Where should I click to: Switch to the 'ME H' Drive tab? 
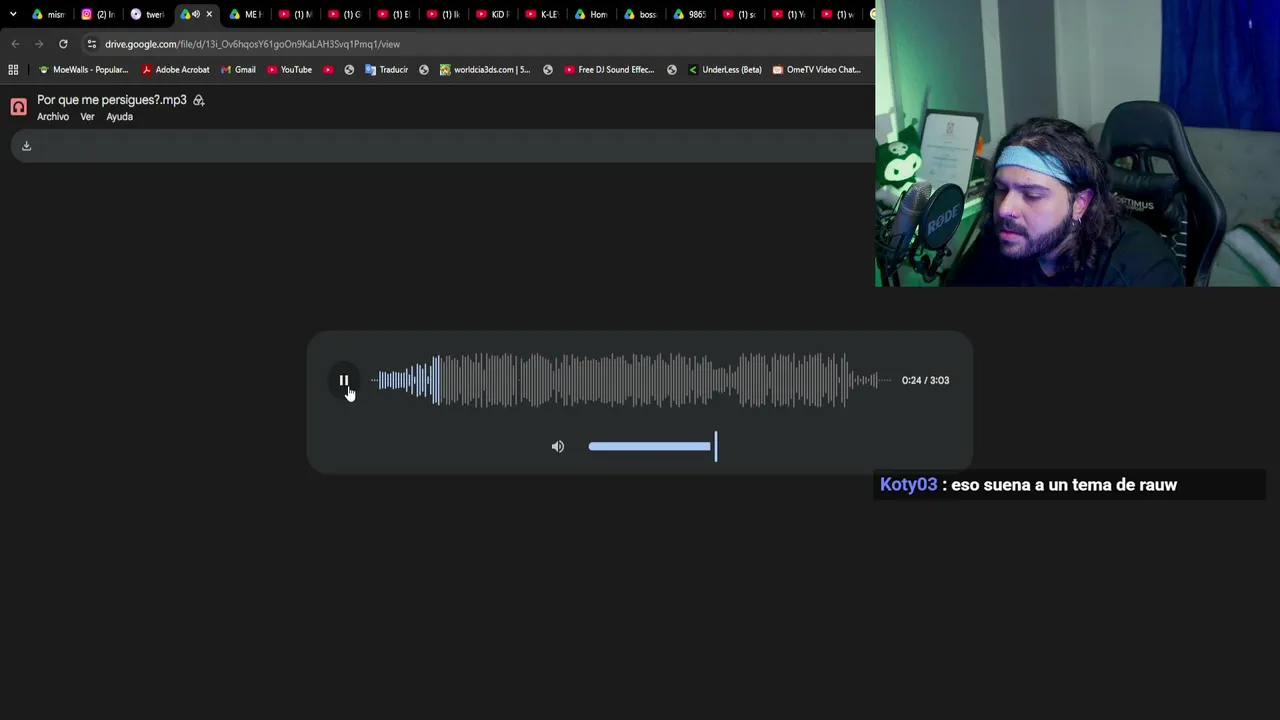coord(245,14)
